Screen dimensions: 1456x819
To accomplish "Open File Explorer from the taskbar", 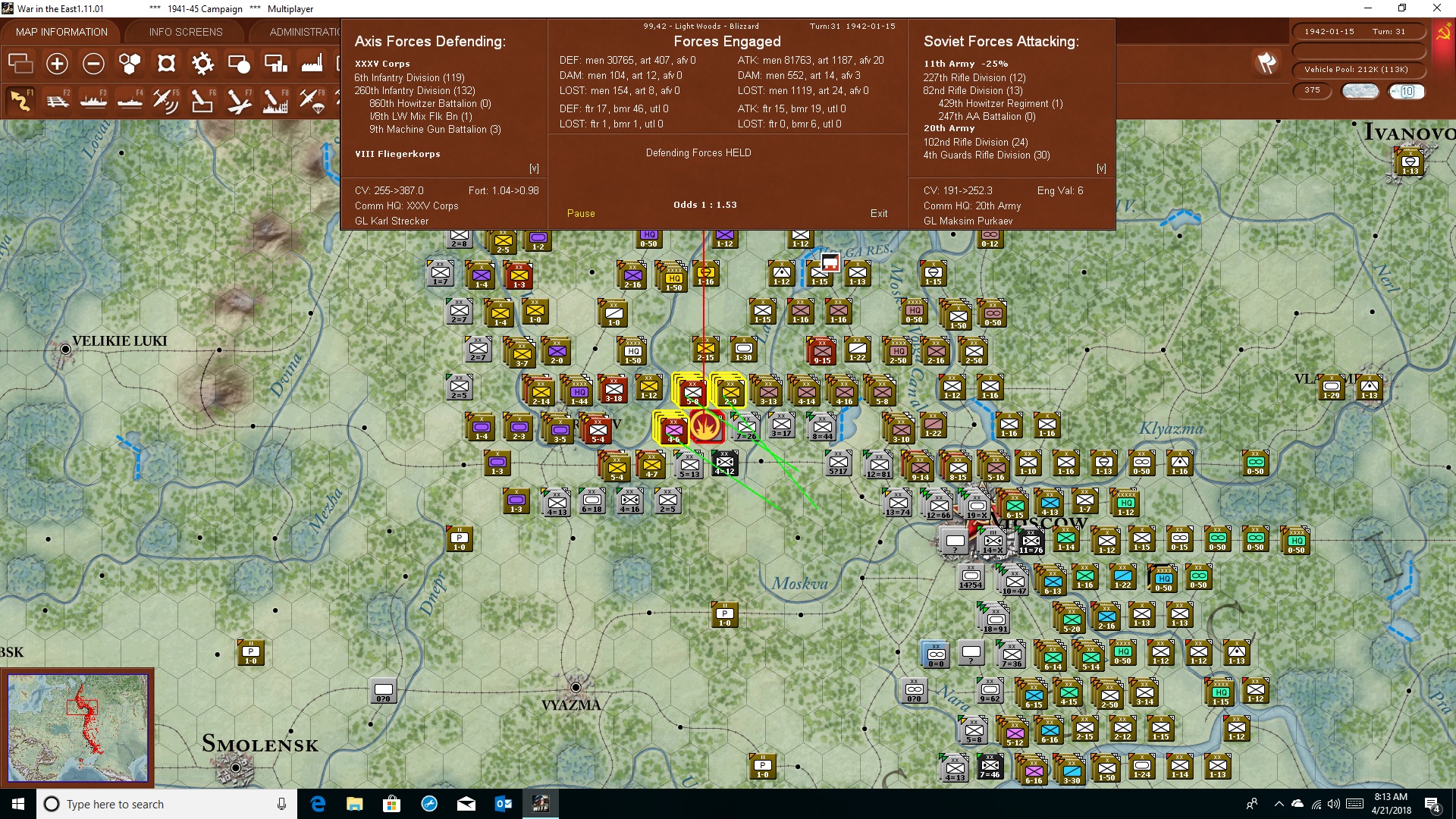I will coord(355,804).
